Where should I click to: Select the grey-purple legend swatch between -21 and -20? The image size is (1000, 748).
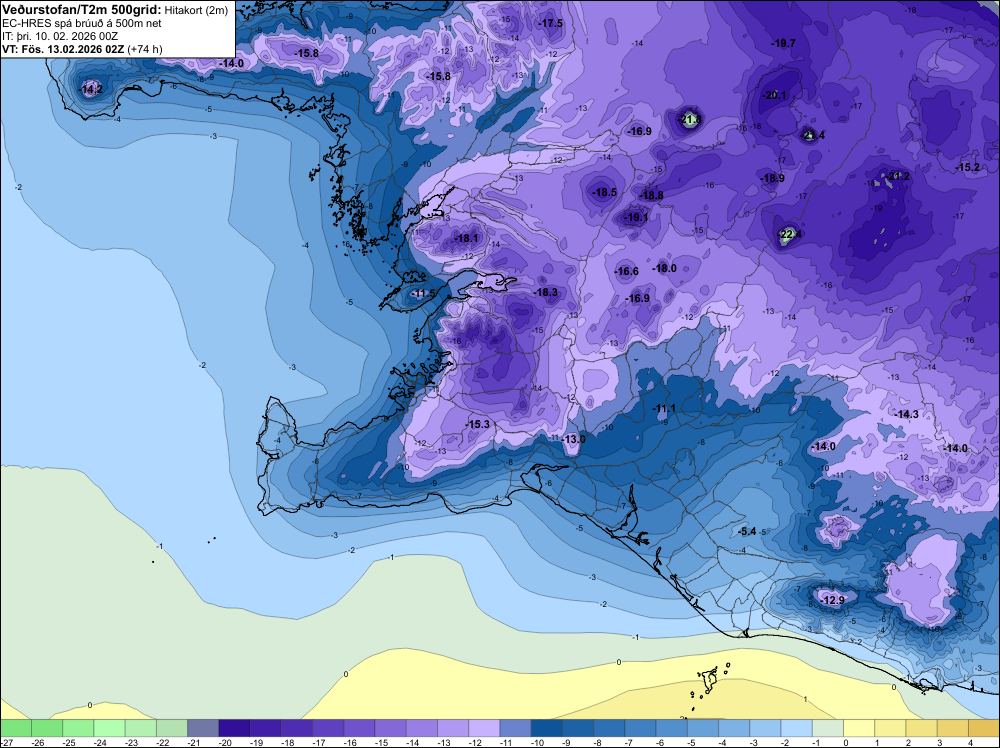point(203,728)
